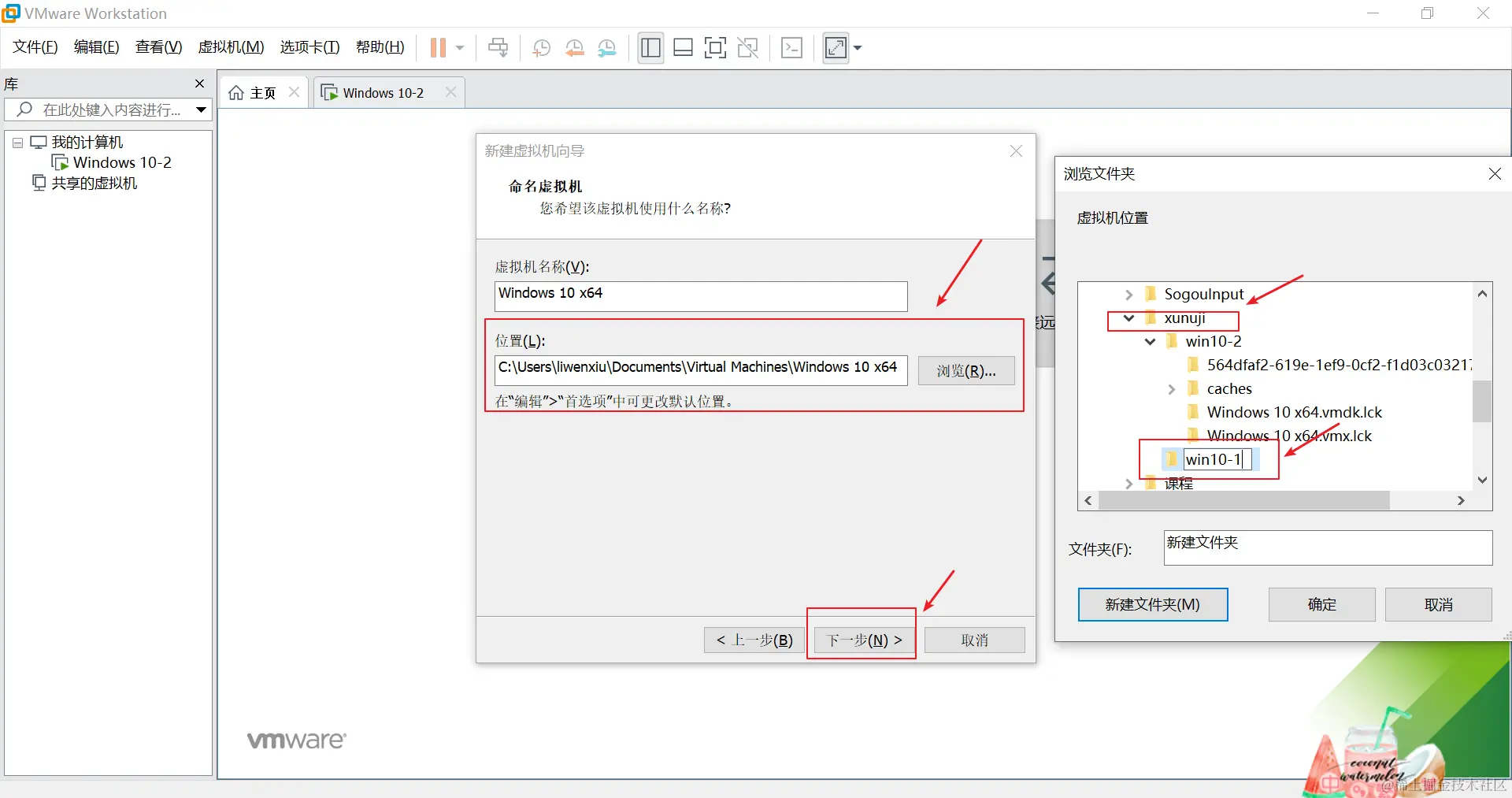This screenshot has height=798, width=1512.
Task: Click the wizard 取消 button
Action: [974, 640]
